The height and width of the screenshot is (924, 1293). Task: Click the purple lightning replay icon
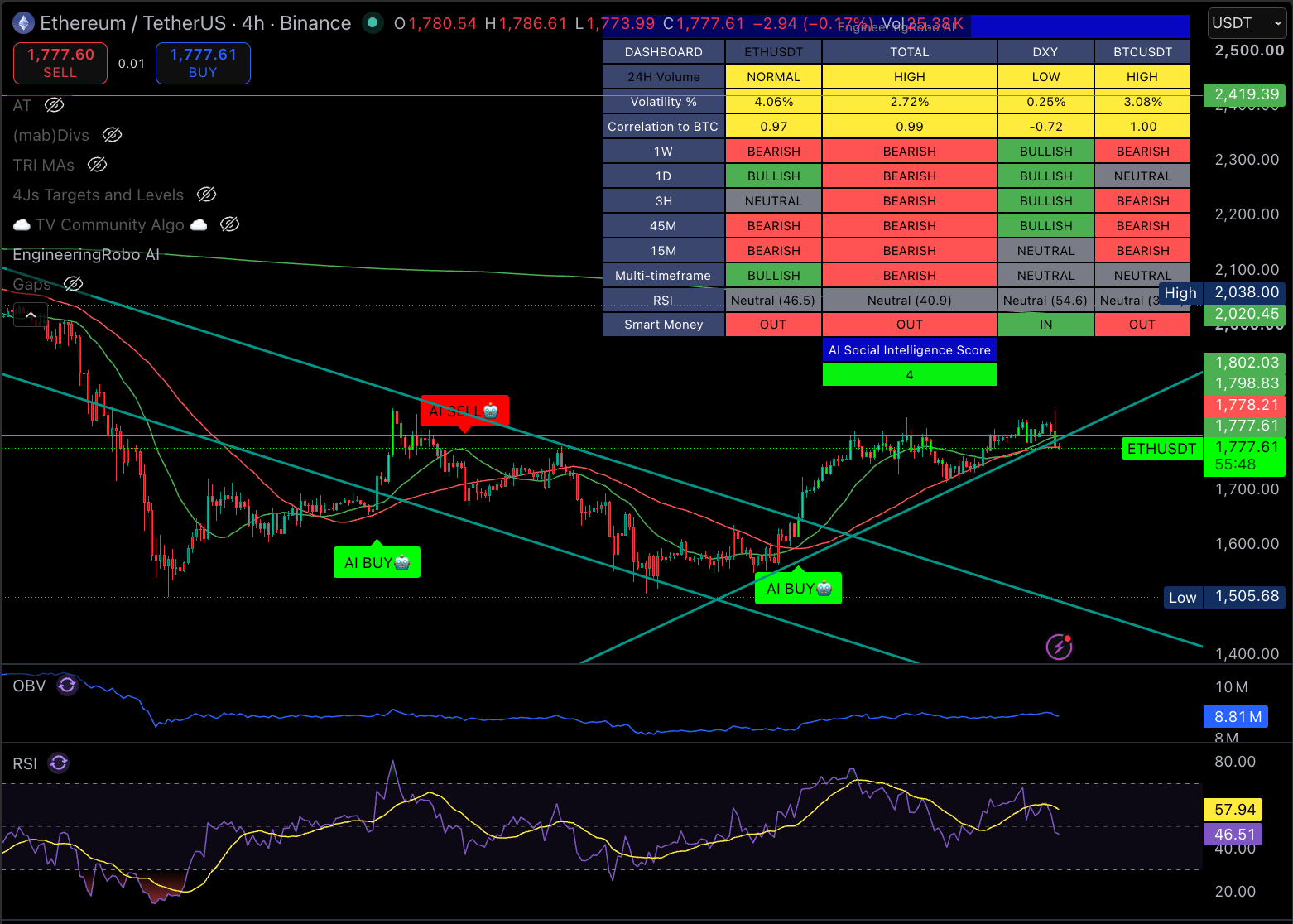tap(1060, 647)
